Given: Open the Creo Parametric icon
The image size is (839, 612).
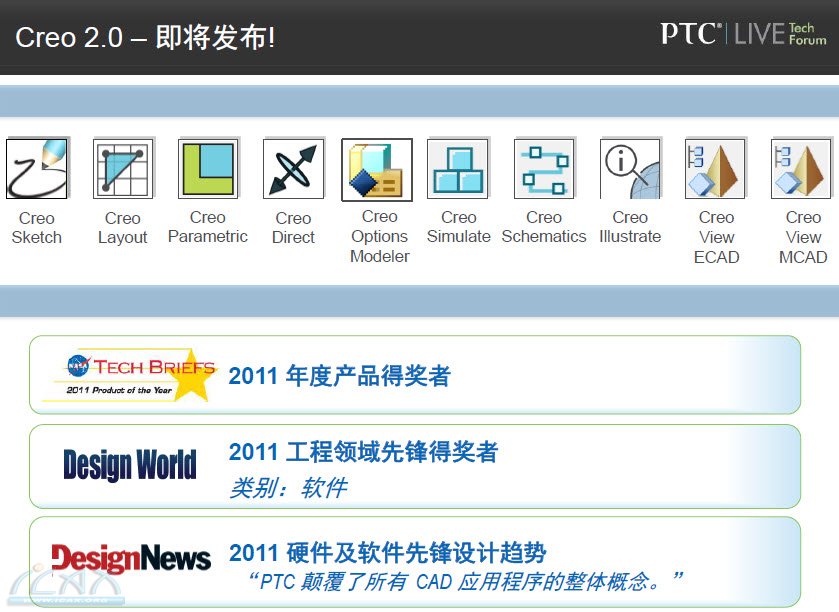Looking at the screenshot, I should (208, 169).
